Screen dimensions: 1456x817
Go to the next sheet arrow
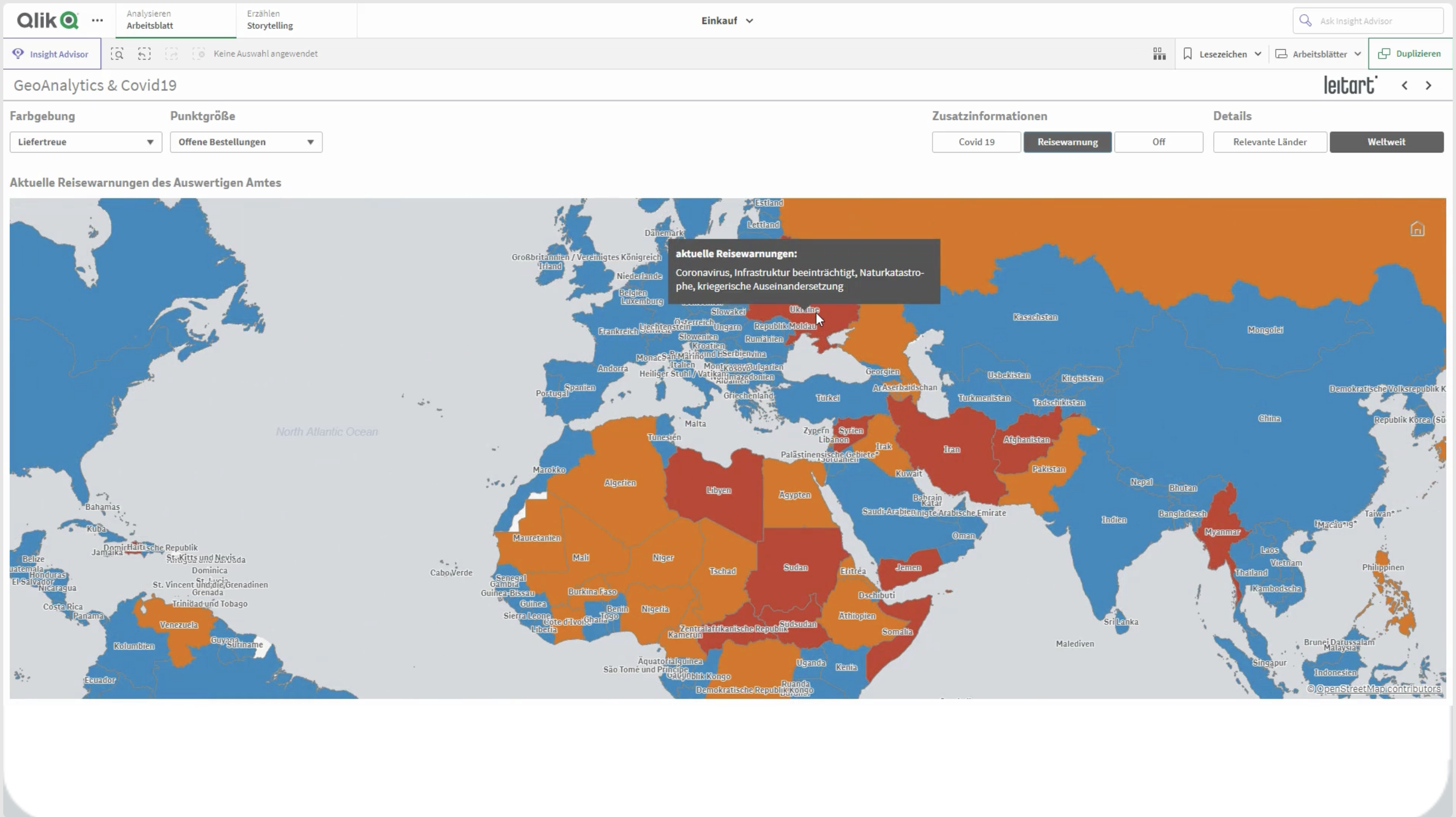click(1428, 85)
